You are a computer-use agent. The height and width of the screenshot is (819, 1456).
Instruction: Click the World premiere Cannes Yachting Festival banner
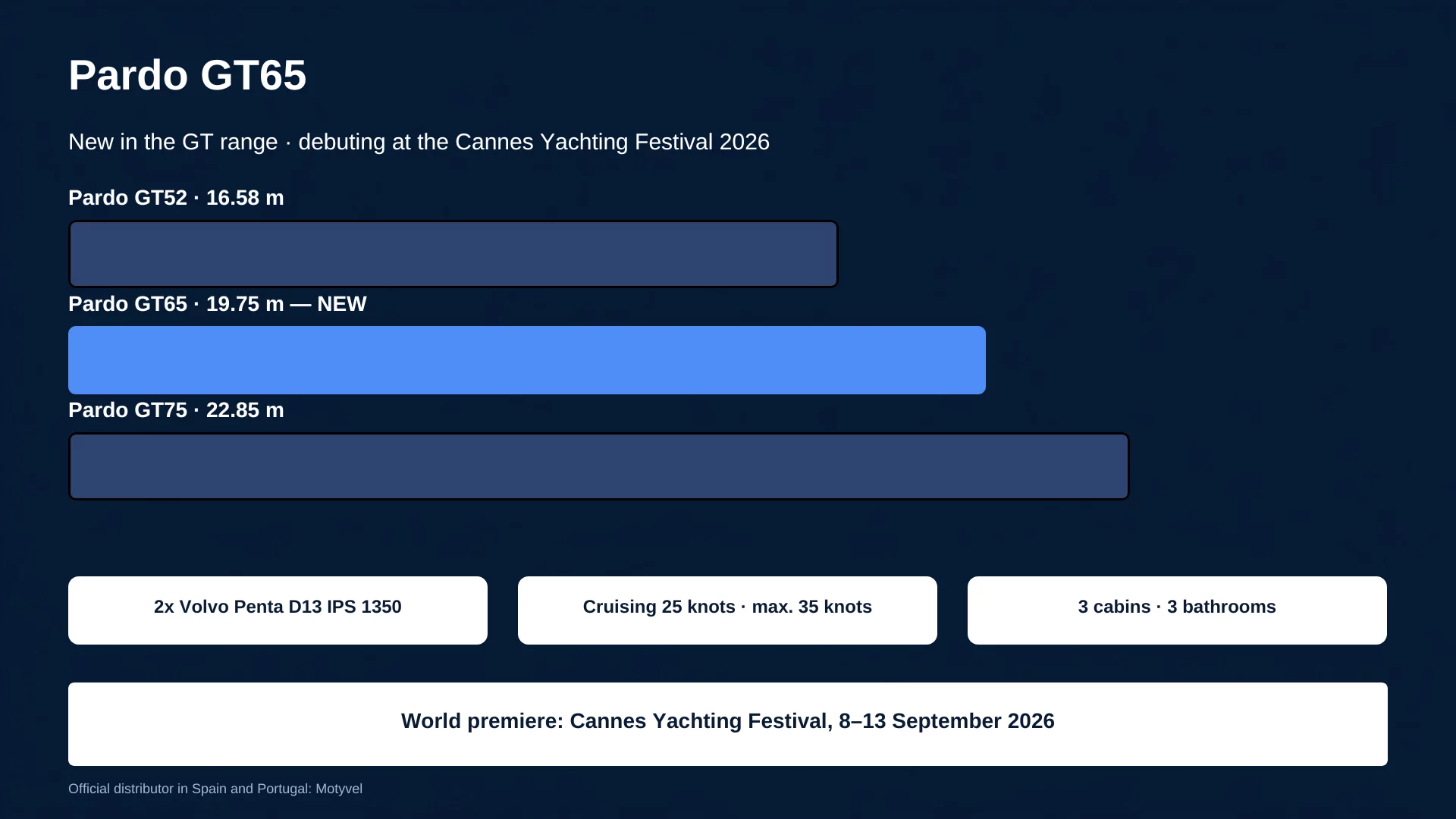click(x=728, y=724)
